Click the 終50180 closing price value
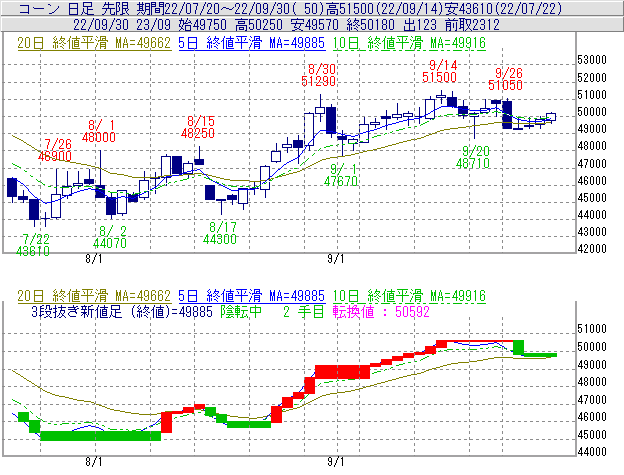 tap(370, 25)
